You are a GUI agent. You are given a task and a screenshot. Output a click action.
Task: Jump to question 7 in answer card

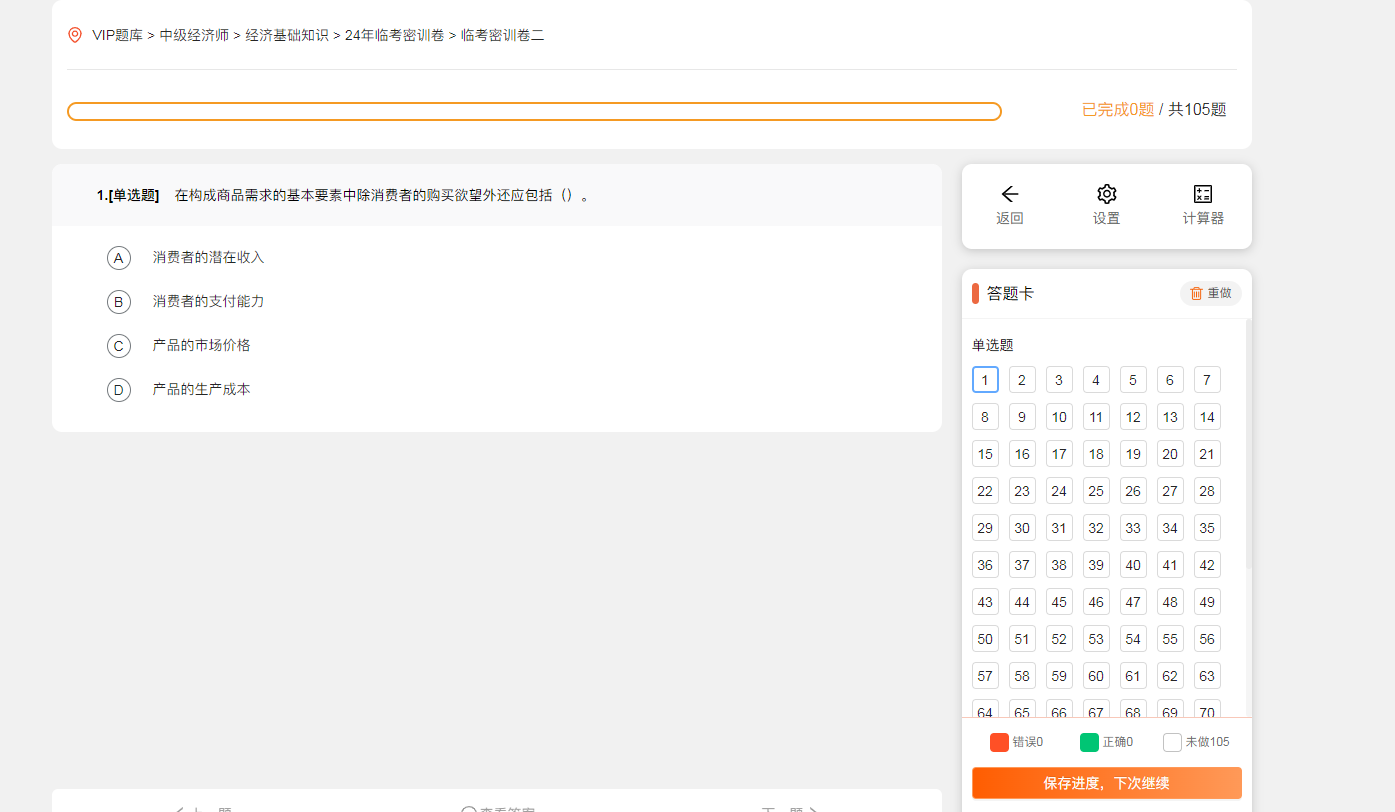pyautogui.click(x=1207, y=380)
